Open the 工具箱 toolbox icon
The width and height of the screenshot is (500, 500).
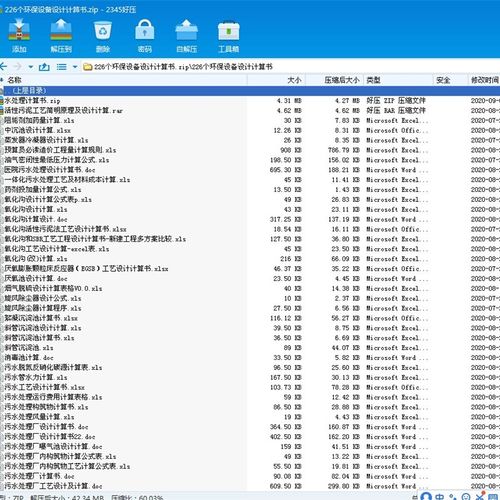coord(229,31)
